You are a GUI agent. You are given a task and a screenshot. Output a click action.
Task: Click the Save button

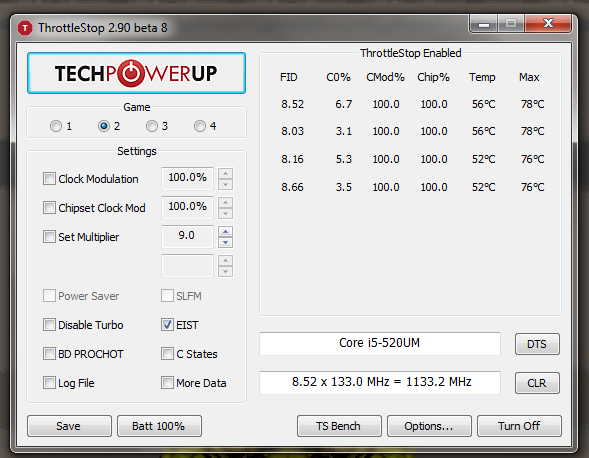(x=69, y=426)
